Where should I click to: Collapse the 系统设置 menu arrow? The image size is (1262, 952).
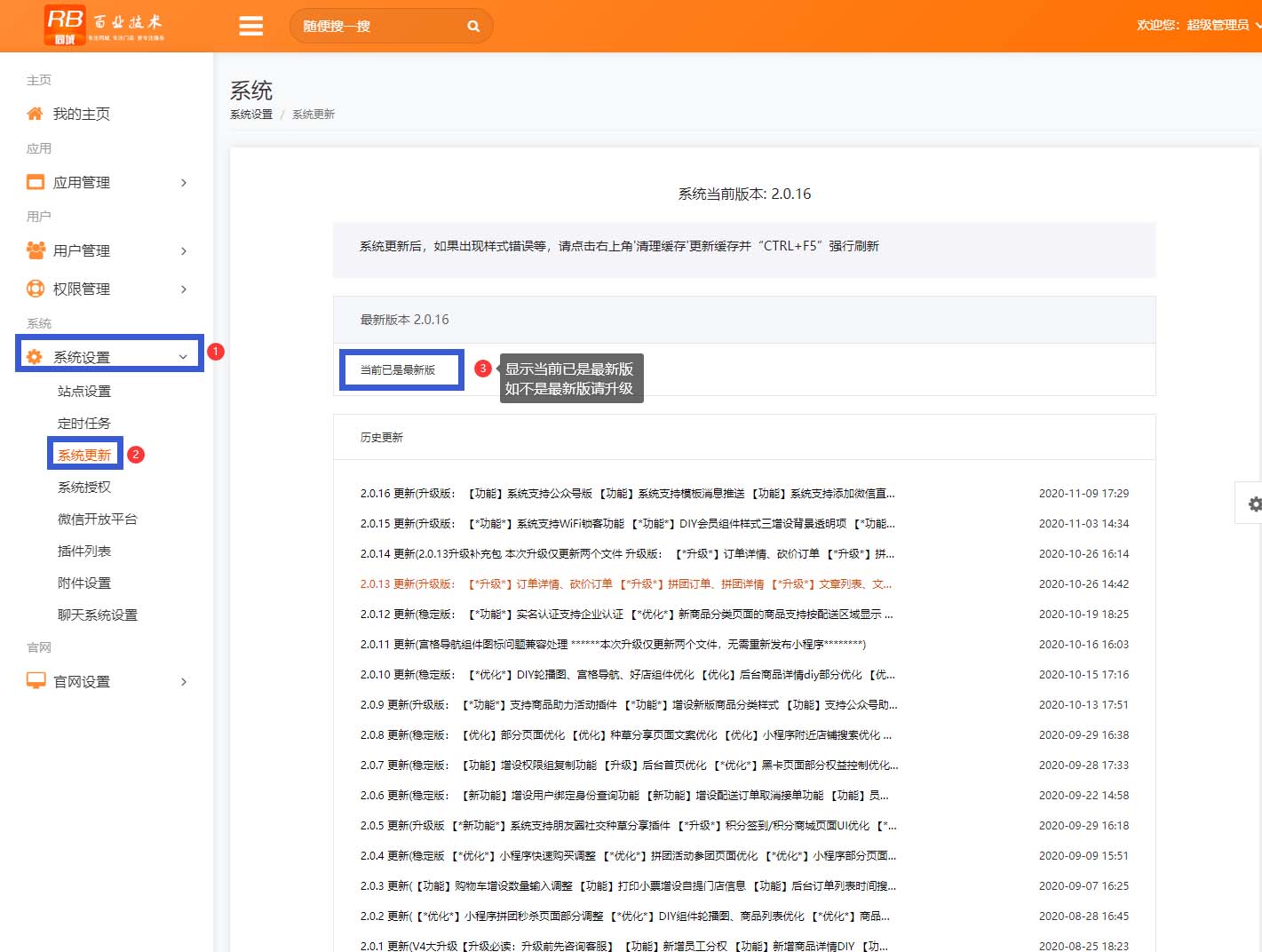(183, 357)
